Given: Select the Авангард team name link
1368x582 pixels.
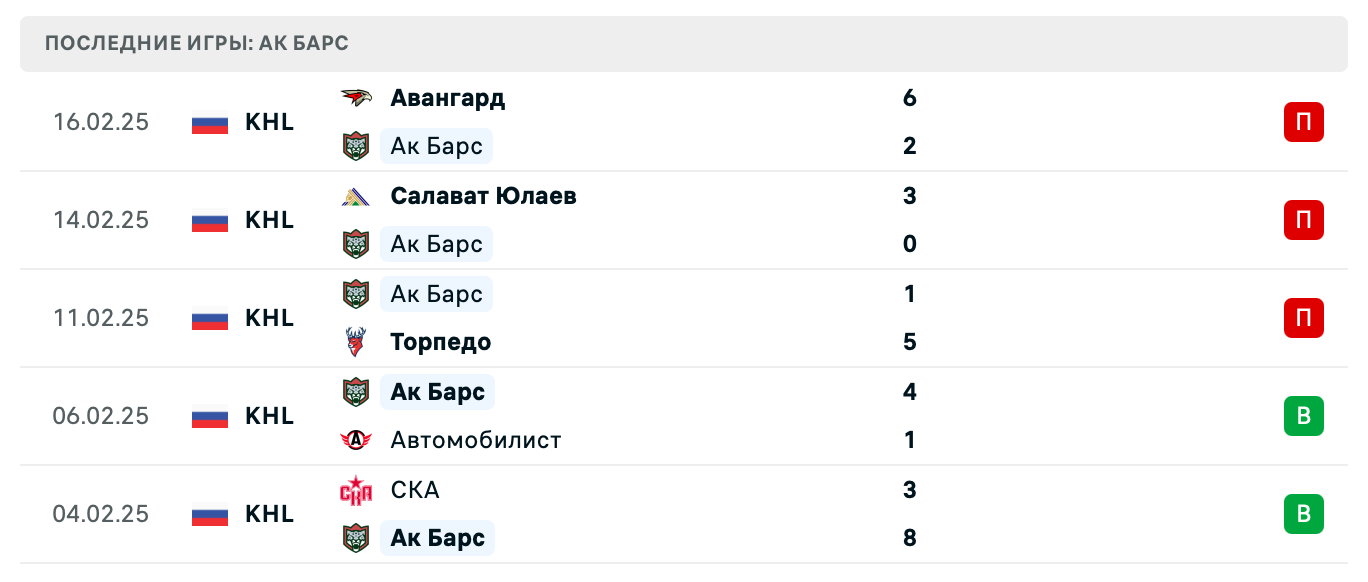Looking at the screenshot, I should pos(447,97).
